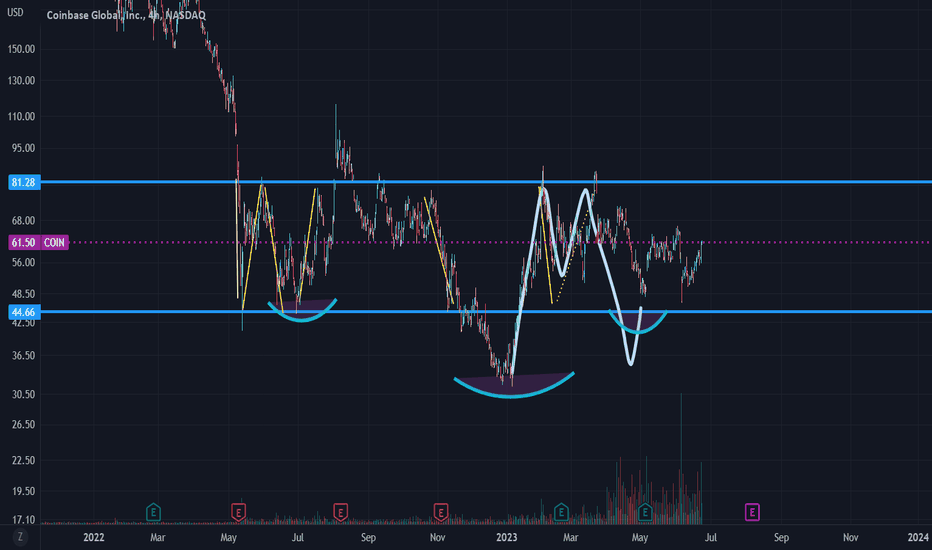
Task: Click the 22.50 price axis label
Action: [23, 460]
